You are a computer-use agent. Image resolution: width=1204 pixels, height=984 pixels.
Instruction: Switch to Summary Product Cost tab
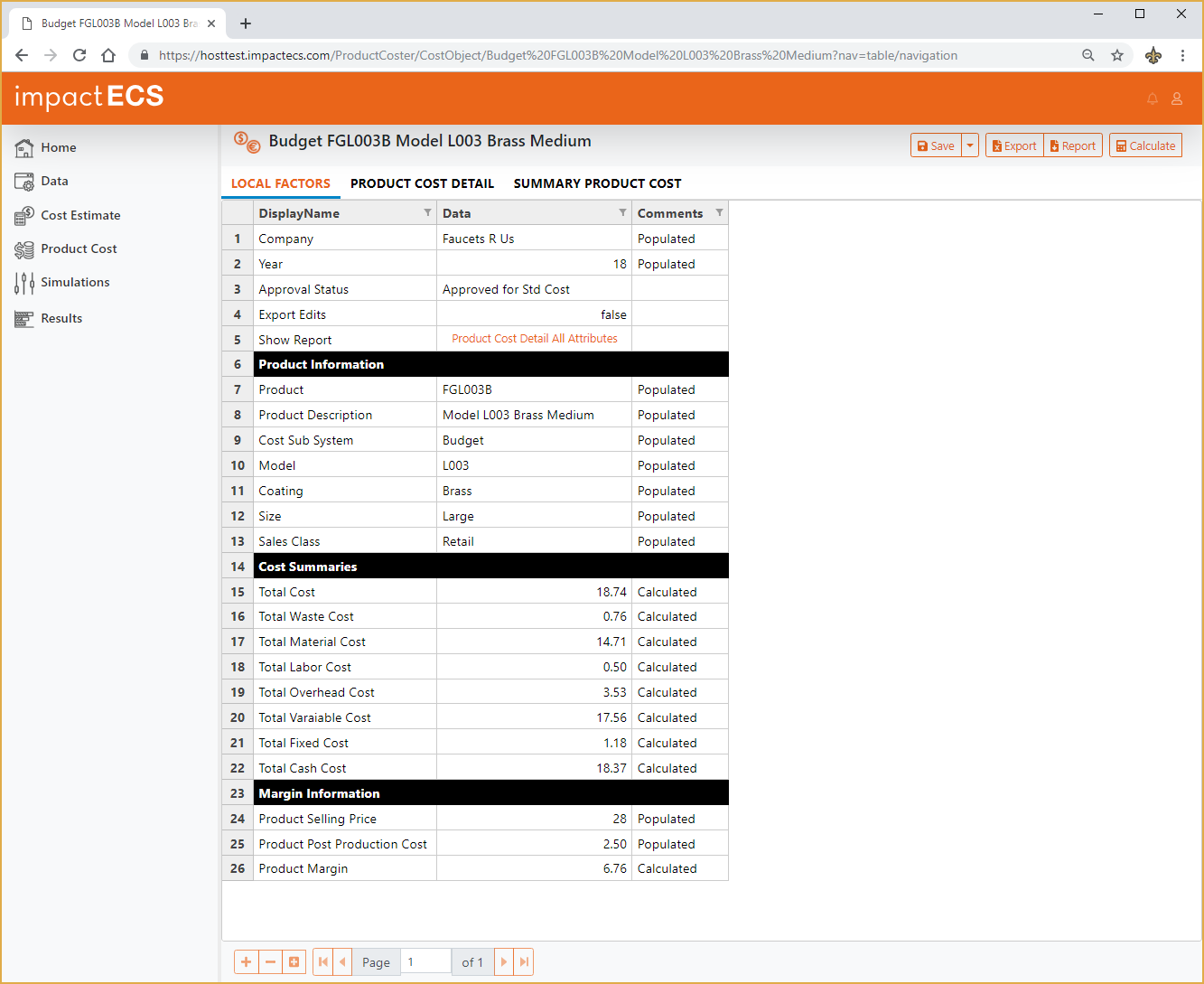click(597, 183)
